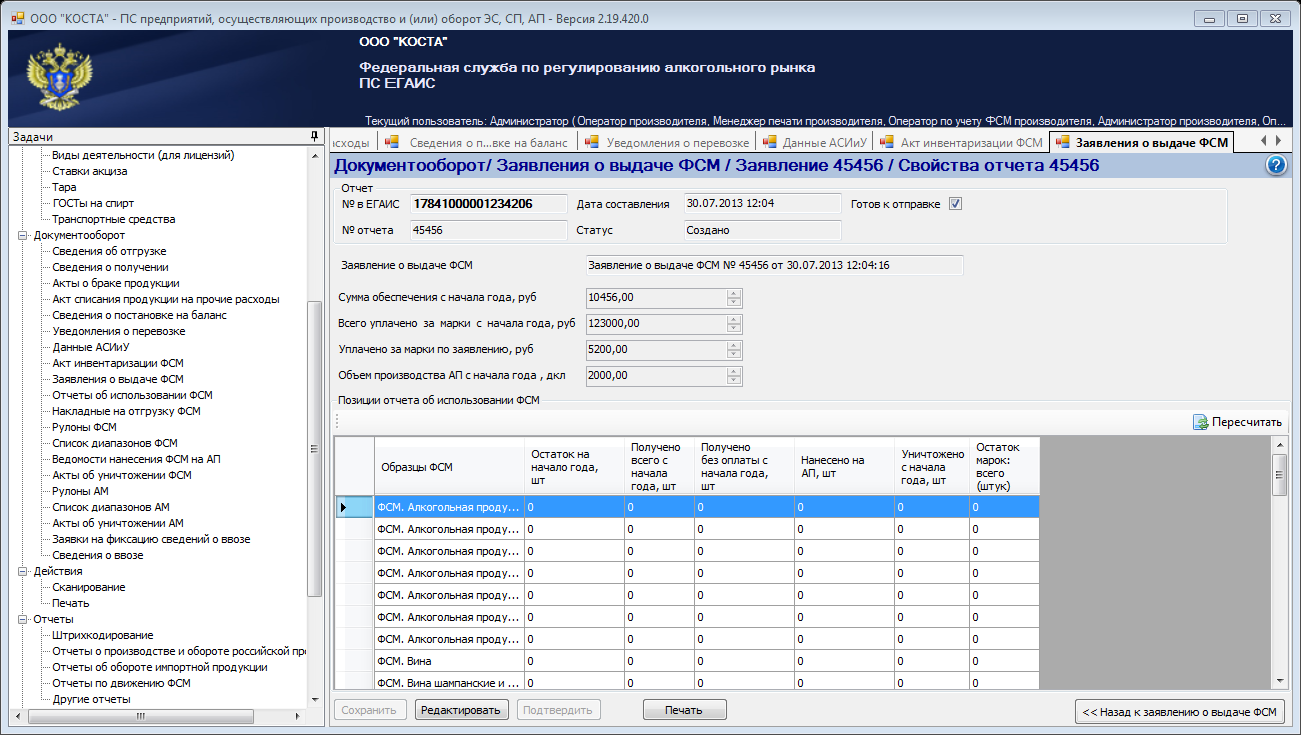The image size is (1301, 735).
Task: Open Сведения о получении in the tree
Action: tap(110, 267)
